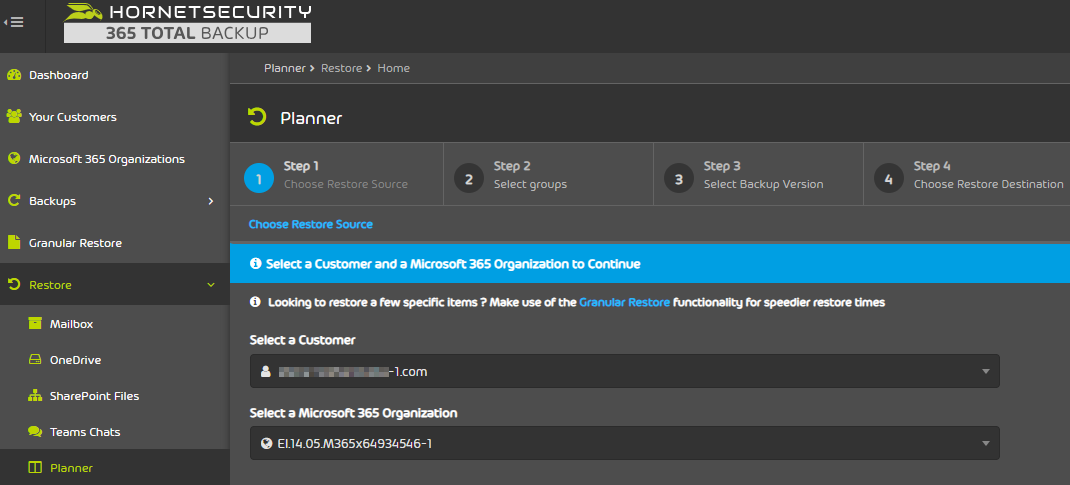
Task: Click the blue banner message text
Action: pos(453,263)
